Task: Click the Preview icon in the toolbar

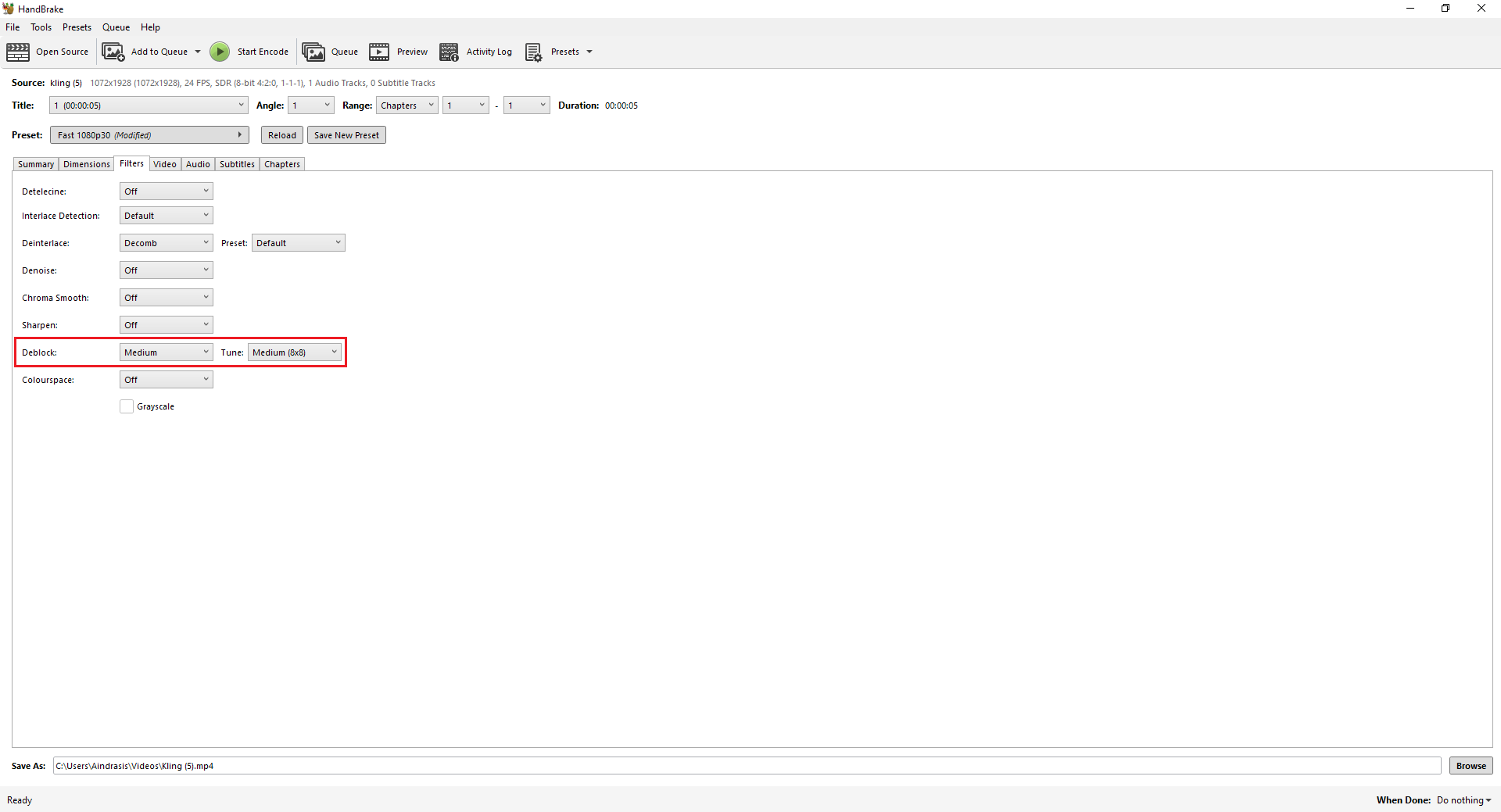Action: (x=379, y=52)
